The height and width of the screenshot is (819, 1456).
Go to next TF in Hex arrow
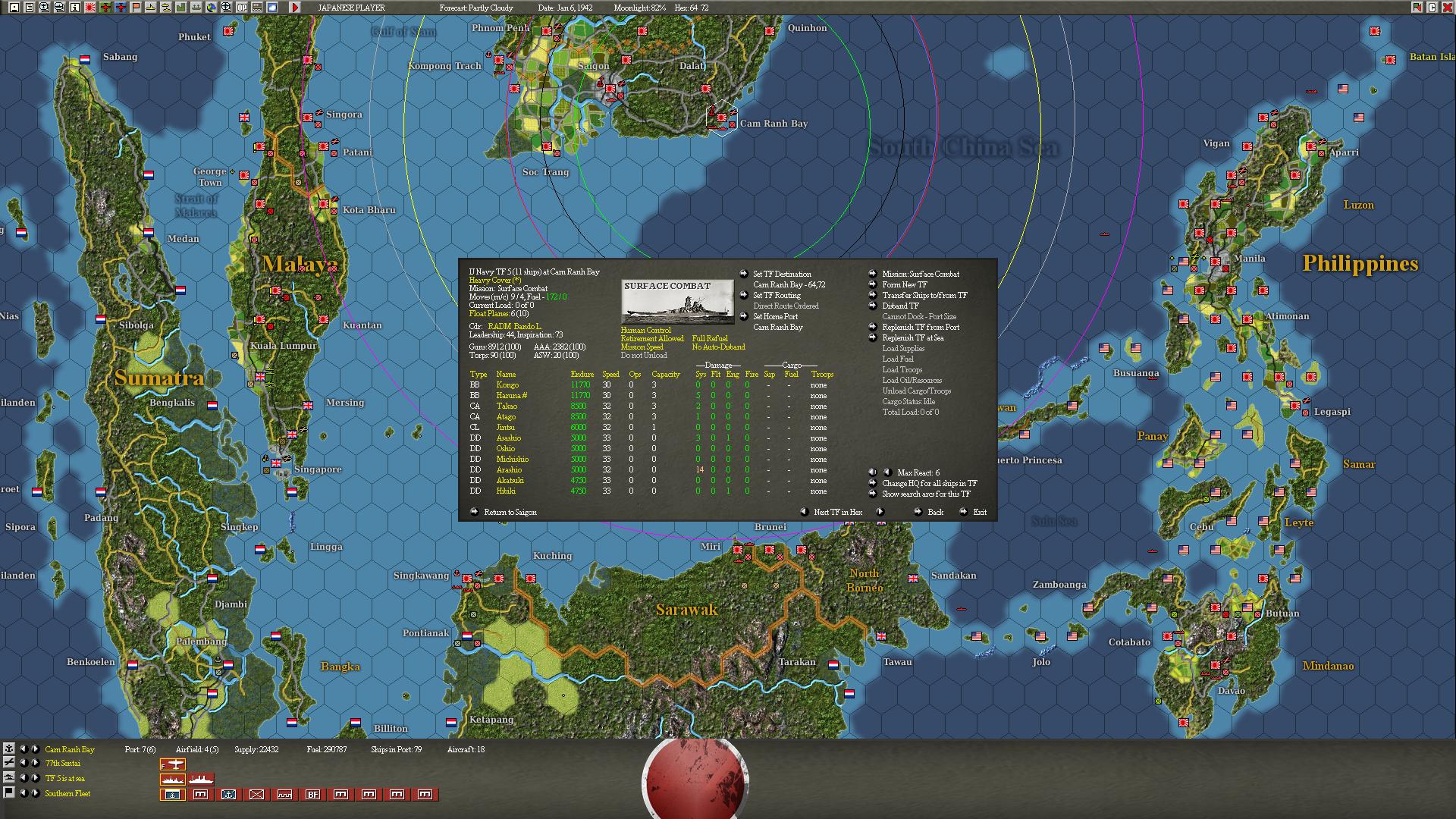click(880, 512)
